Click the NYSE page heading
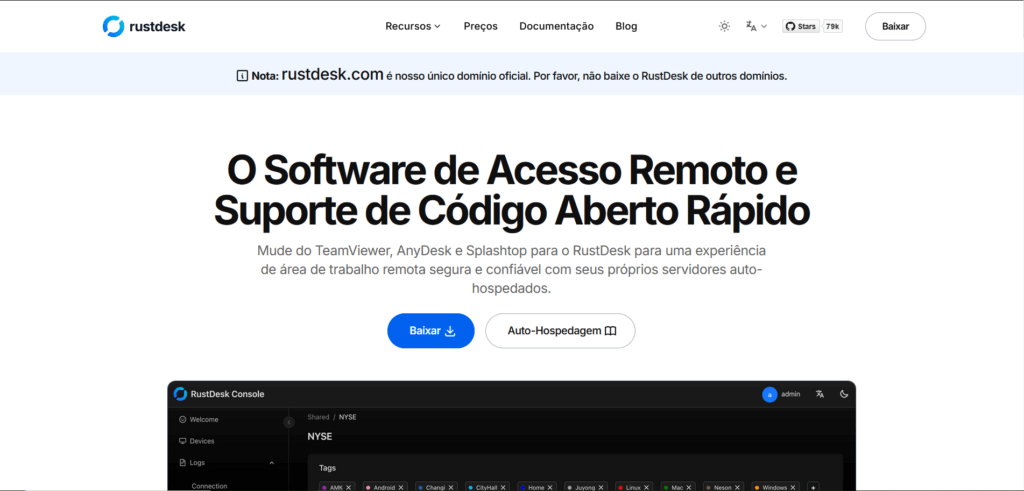1024x491 pixels. coord(319,436)
